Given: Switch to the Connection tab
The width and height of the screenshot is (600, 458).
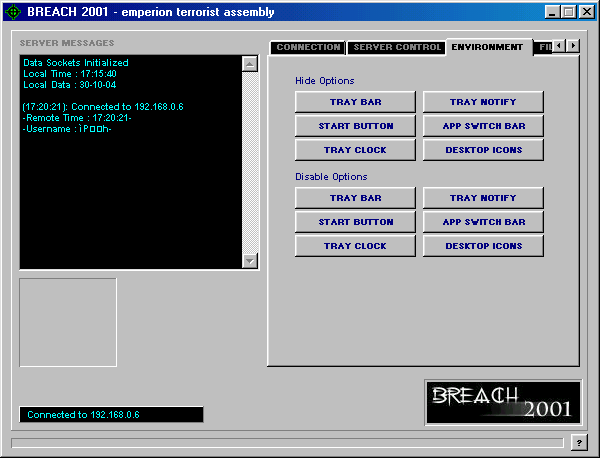Looking at the screenshot, I should (x=308, y=48).
